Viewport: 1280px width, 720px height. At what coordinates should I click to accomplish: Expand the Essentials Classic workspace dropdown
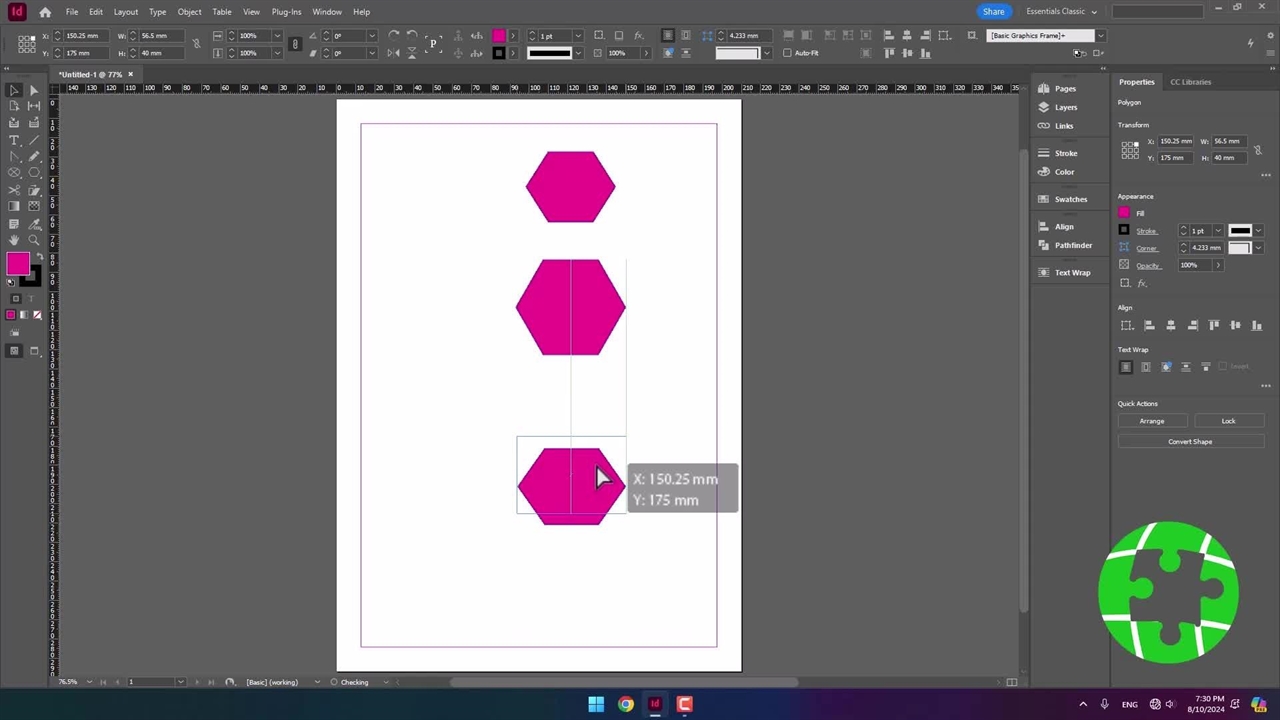pyautogui.click(x=1094, y=12)
